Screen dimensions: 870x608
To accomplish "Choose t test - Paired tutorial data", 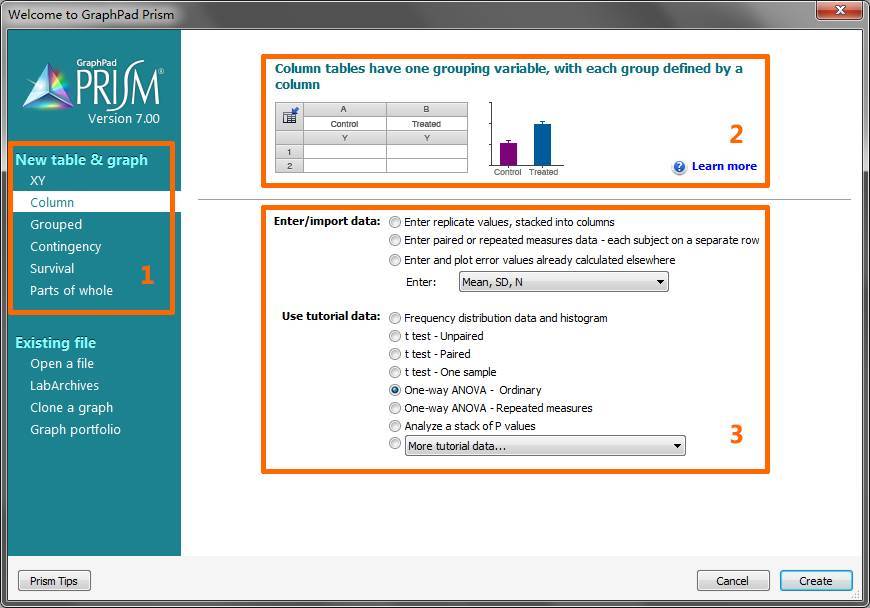I will (x=394, y=354).
